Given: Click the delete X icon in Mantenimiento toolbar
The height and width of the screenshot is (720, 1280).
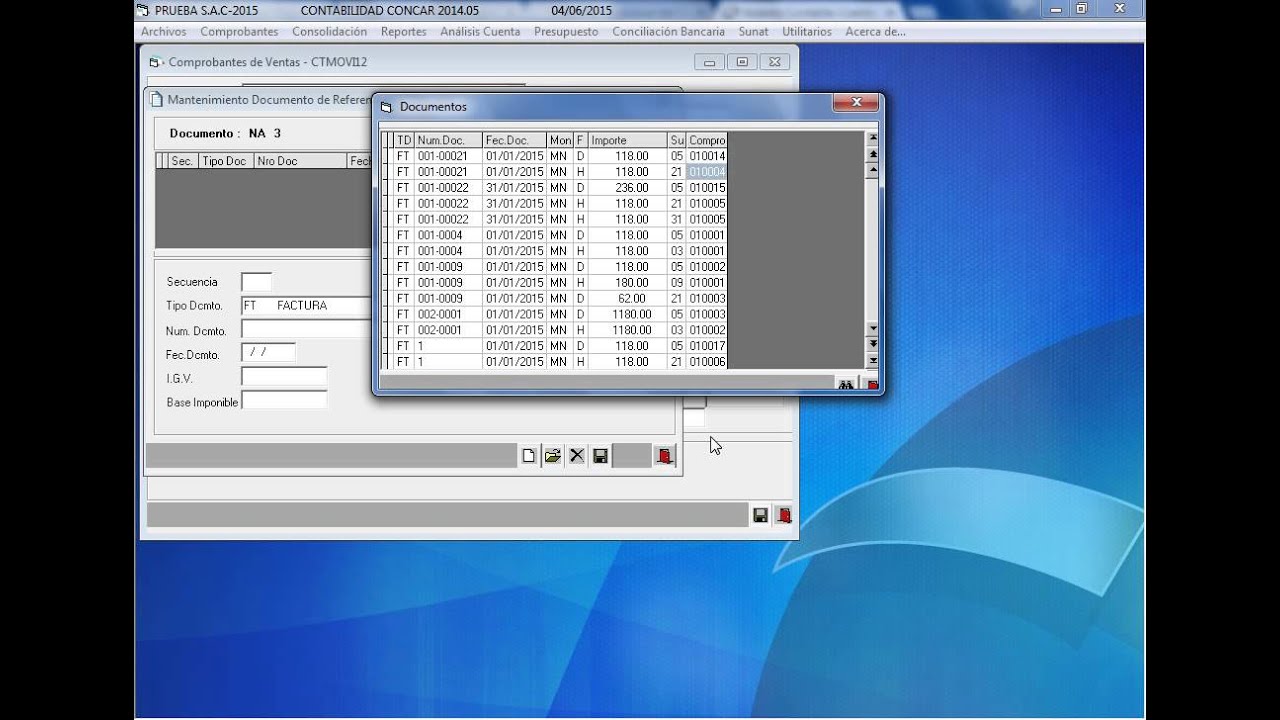Looking at the screenshot, I should pos(577,456).
